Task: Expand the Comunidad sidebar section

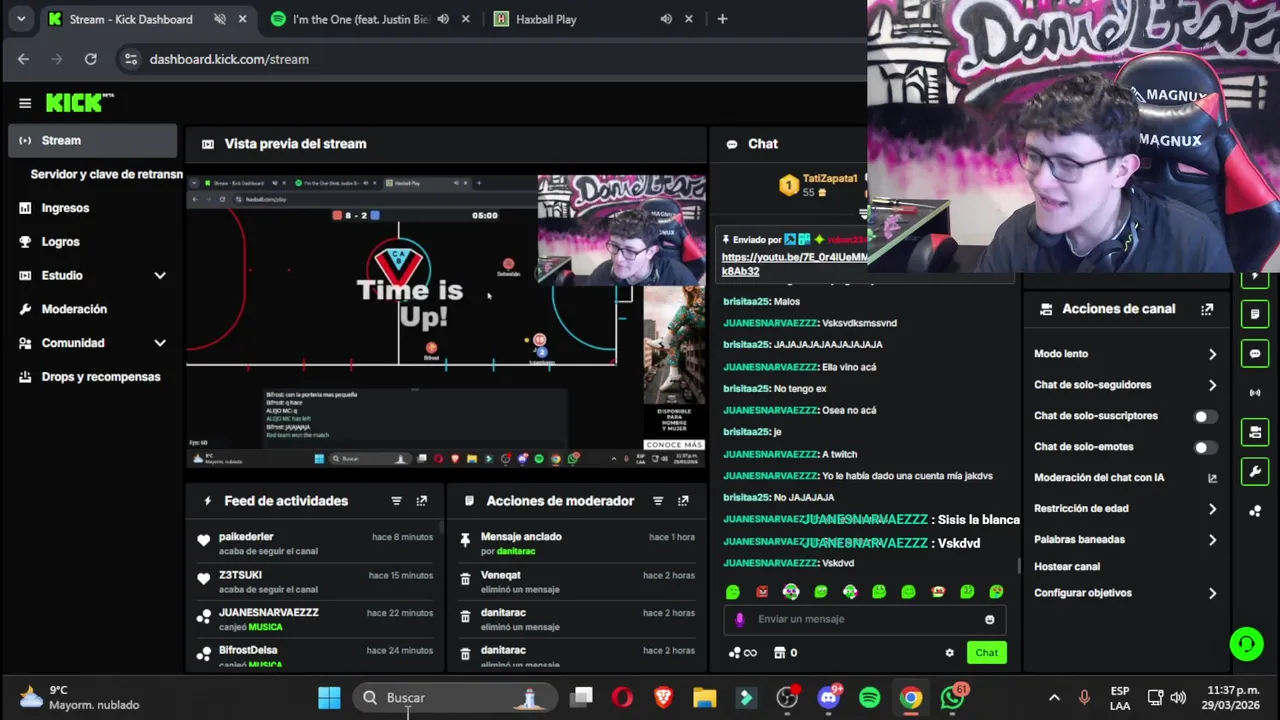Action: coord(160,343)
